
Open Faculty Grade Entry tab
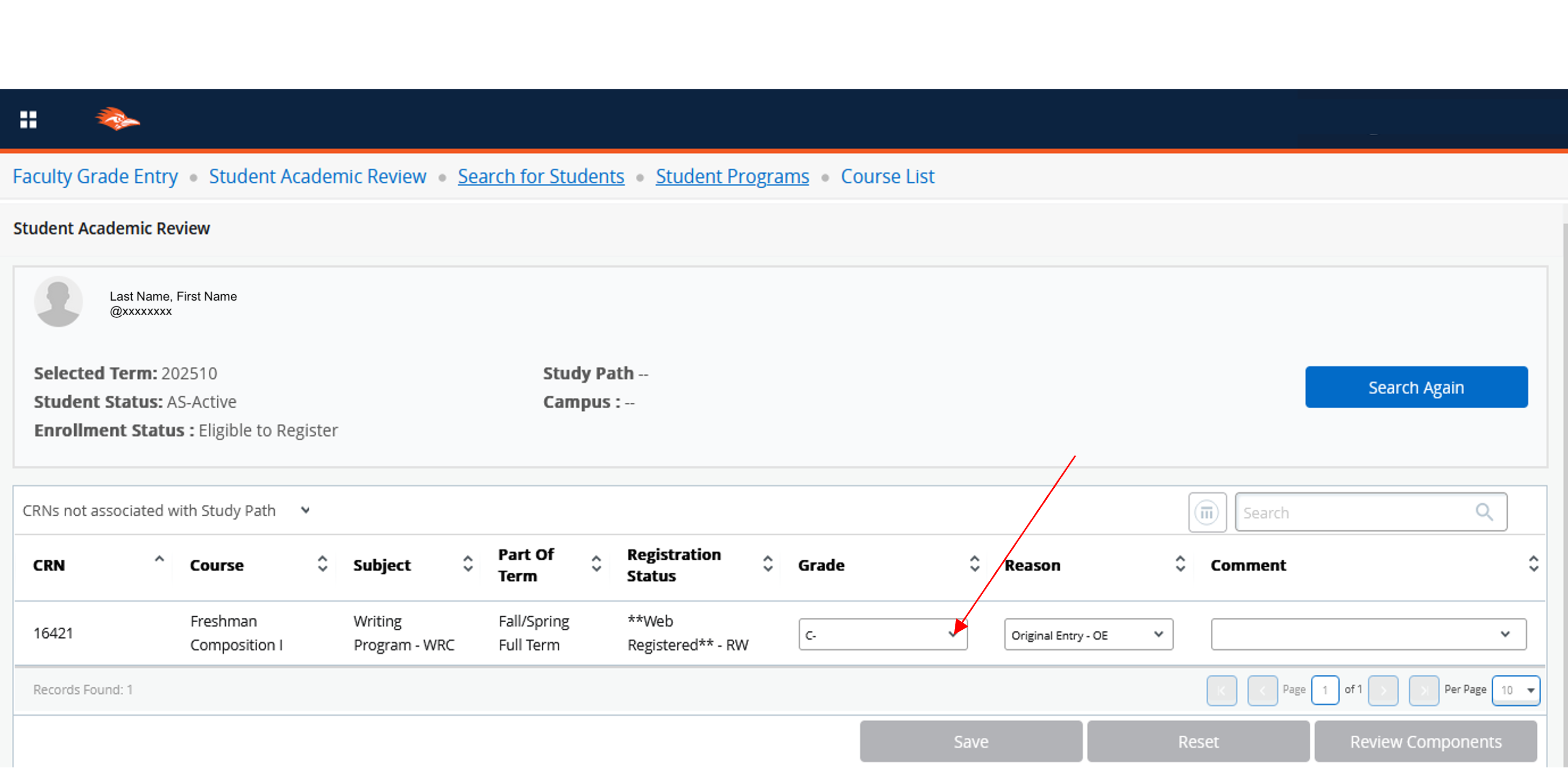pyautogui.click(x=95, y=176)
